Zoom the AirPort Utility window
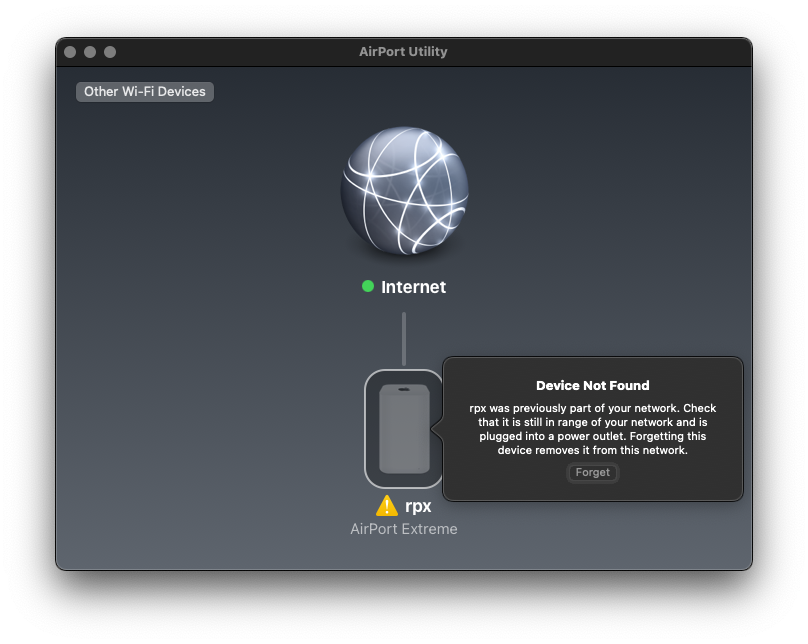 110,52
